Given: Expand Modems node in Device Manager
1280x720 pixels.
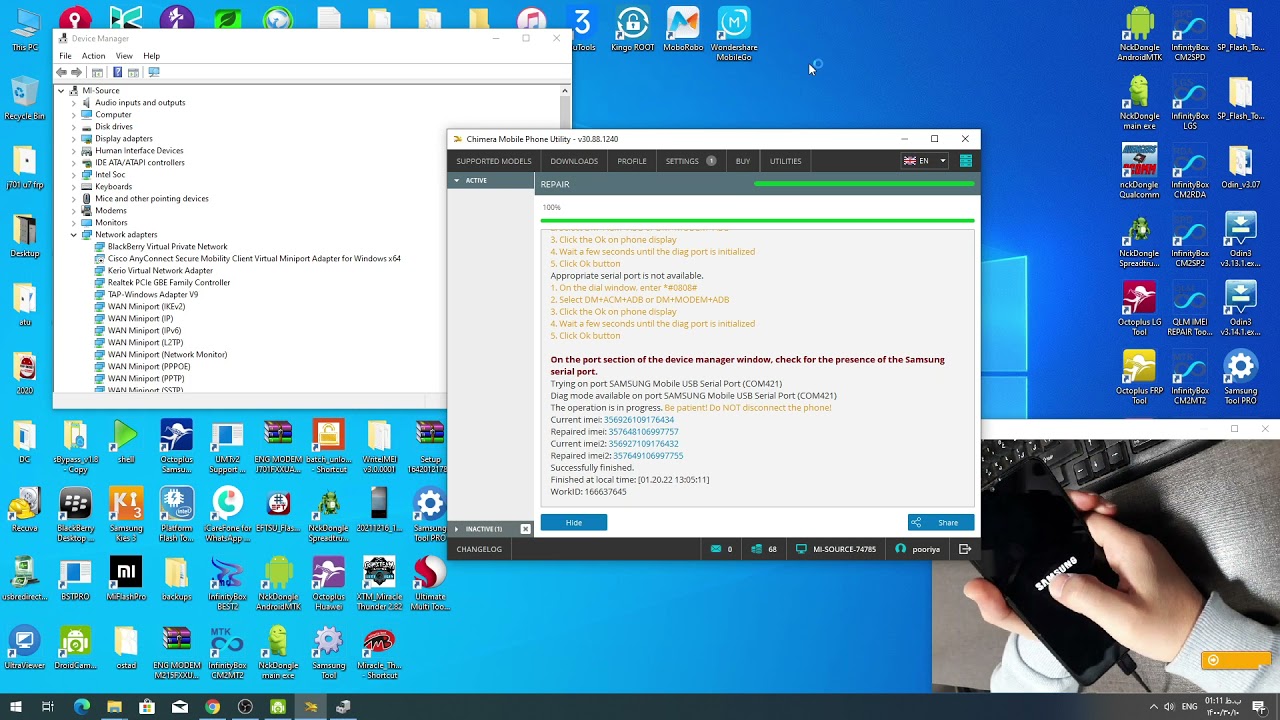Looking at the screenshot, I should point(73,211).
